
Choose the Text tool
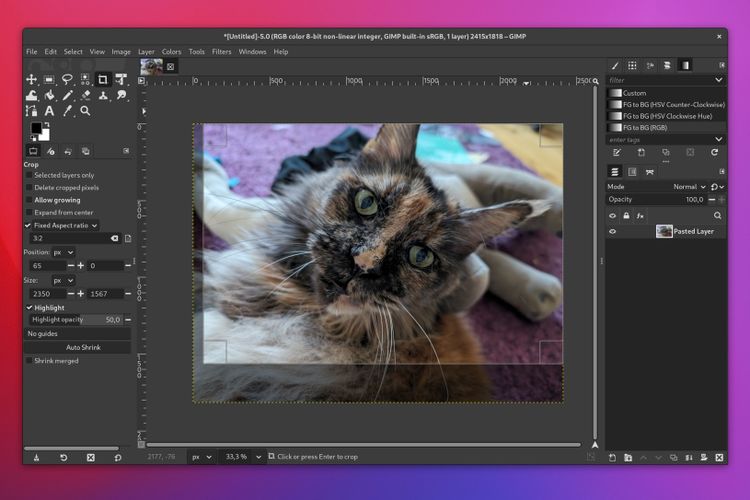point(49,111)
